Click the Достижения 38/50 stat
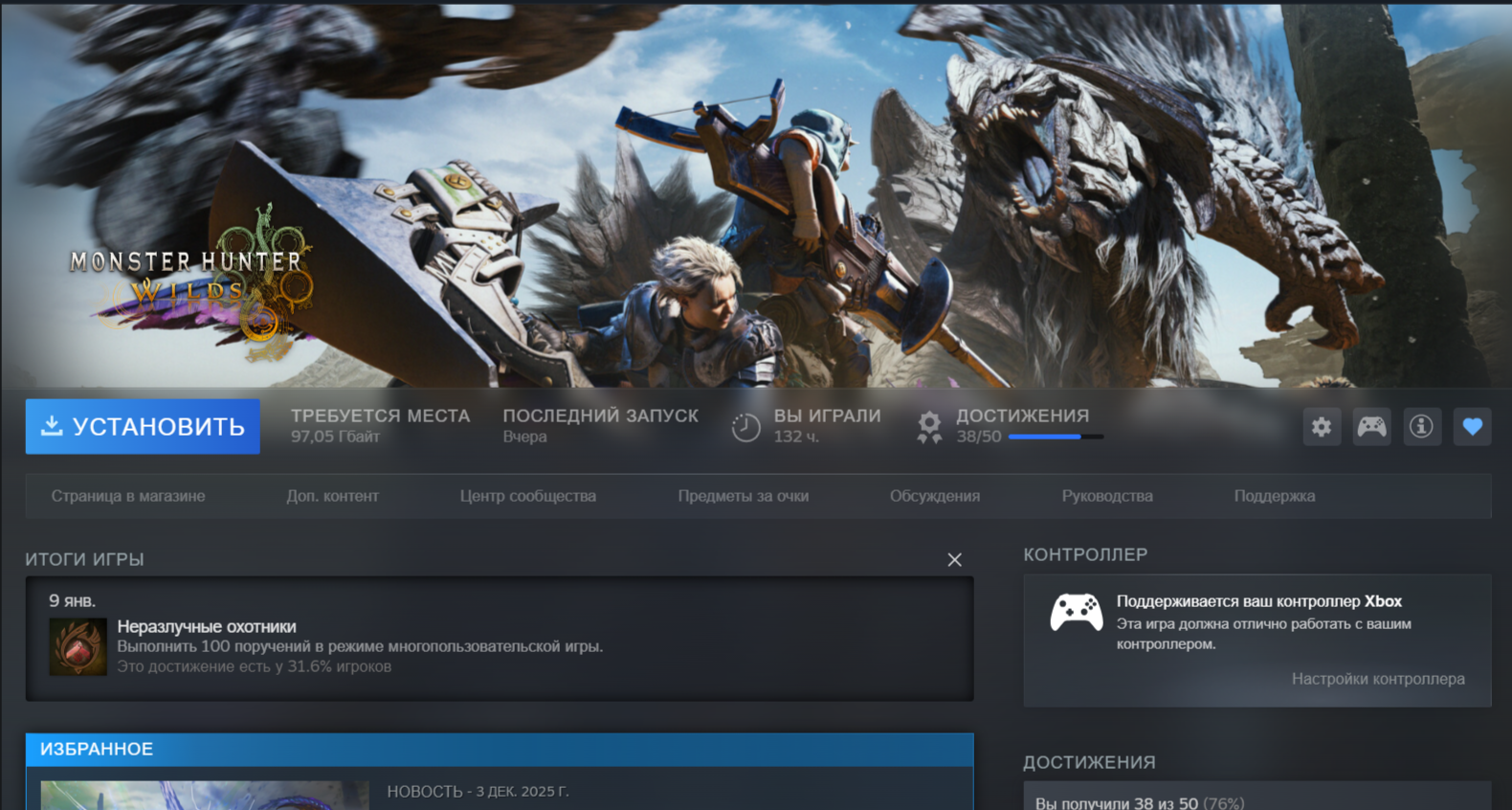1512x810 pixels. pos(1023,426)
